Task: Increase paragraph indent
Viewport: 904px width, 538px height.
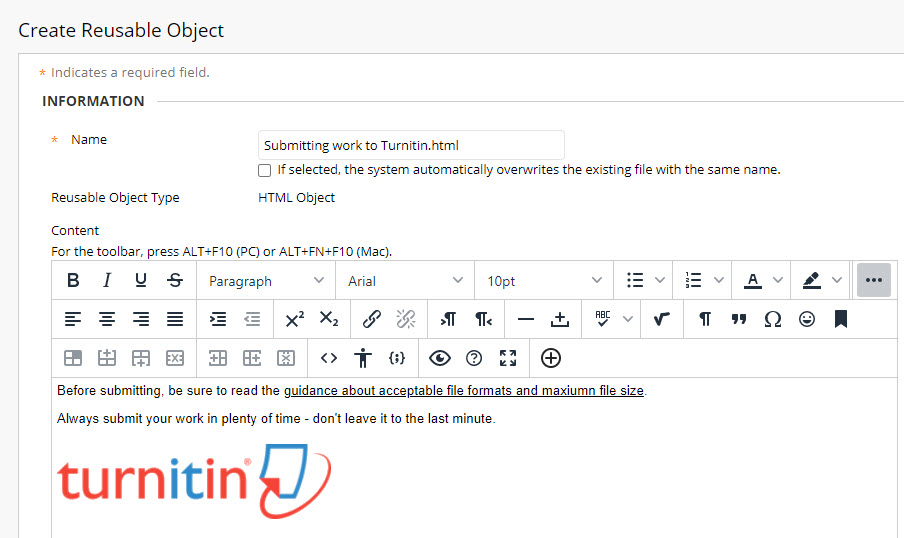Action: [x=218, y=319]
